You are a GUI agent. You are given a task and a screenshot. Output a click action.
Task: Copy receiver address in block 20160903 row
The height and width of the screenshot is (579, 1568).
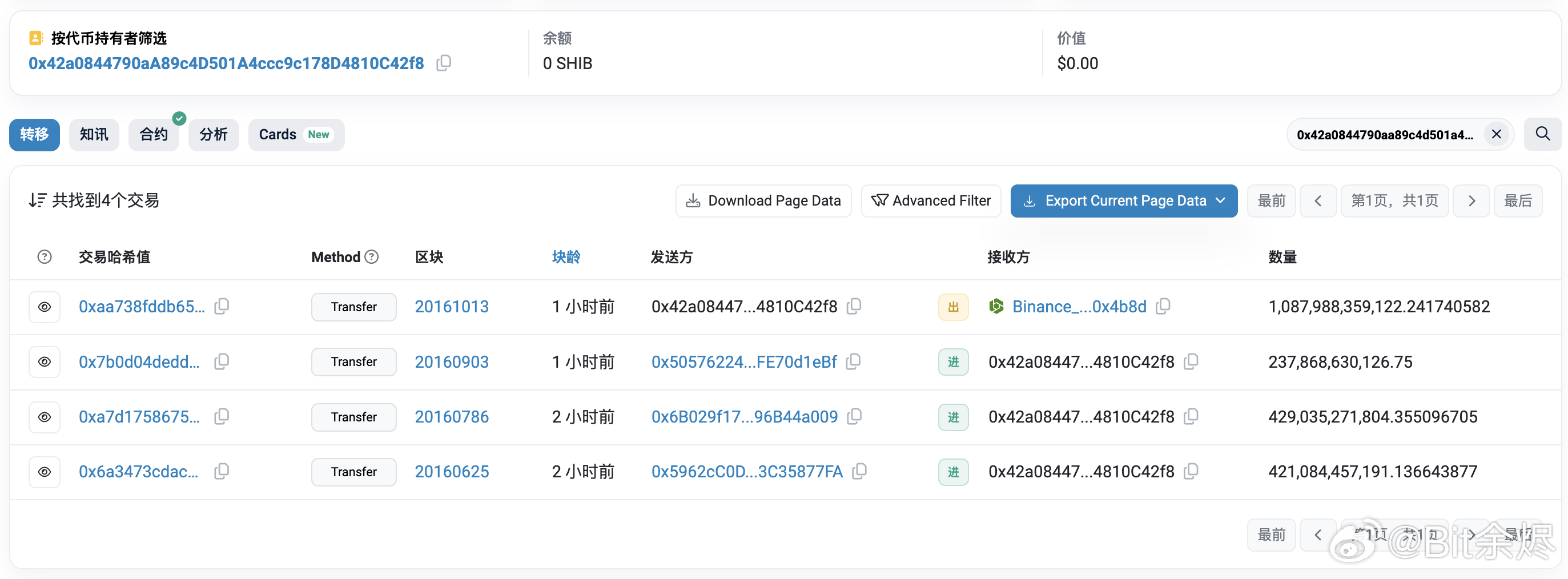coord(1191,361)
